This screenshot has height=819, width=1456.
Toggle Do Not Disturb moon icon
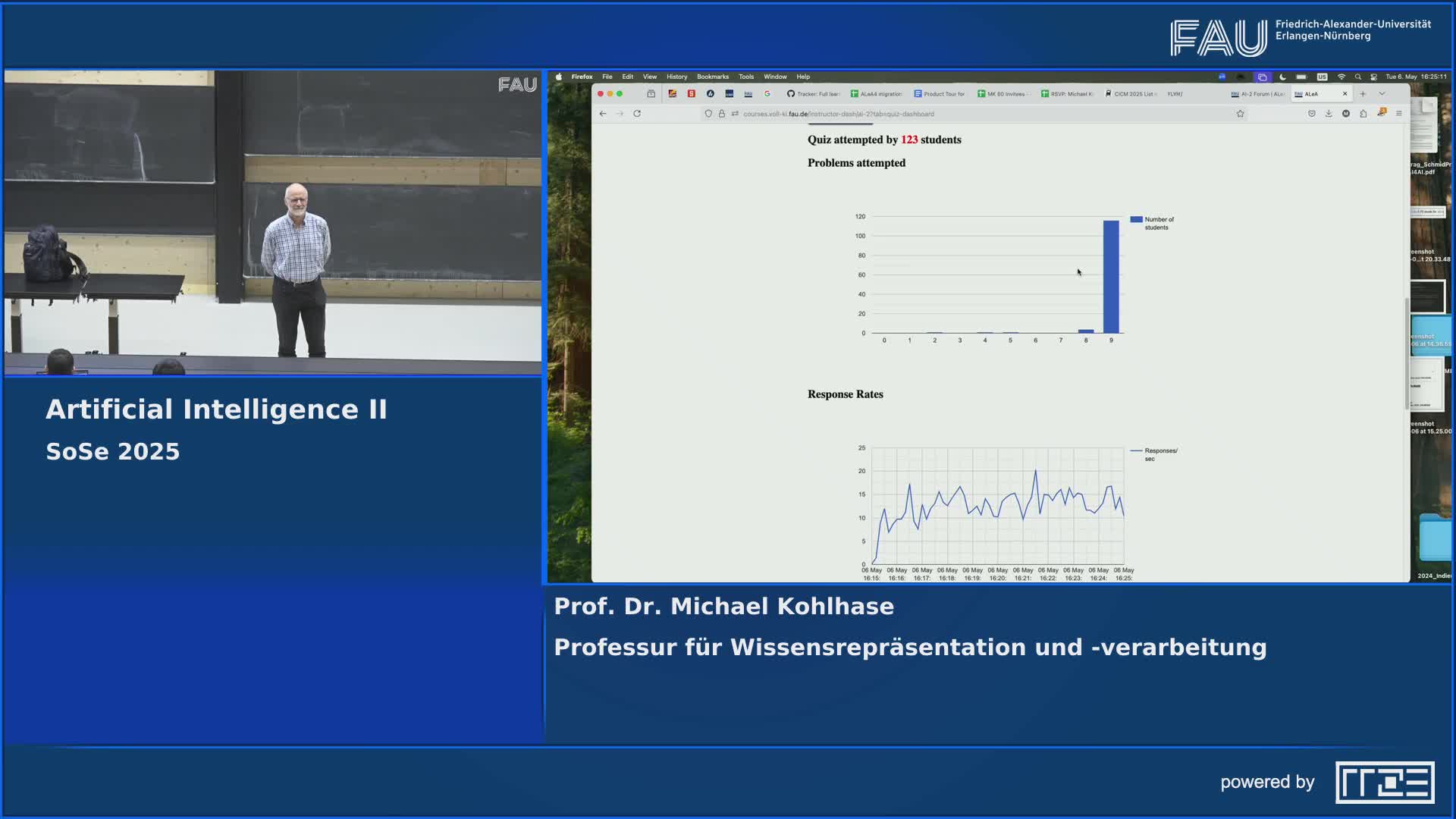tap(1282, 77)
